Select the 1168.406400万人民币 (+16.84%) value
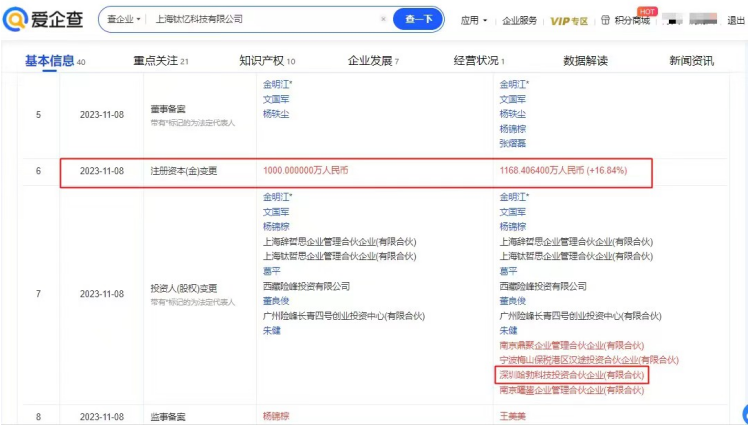 click(x=563, y=170)
